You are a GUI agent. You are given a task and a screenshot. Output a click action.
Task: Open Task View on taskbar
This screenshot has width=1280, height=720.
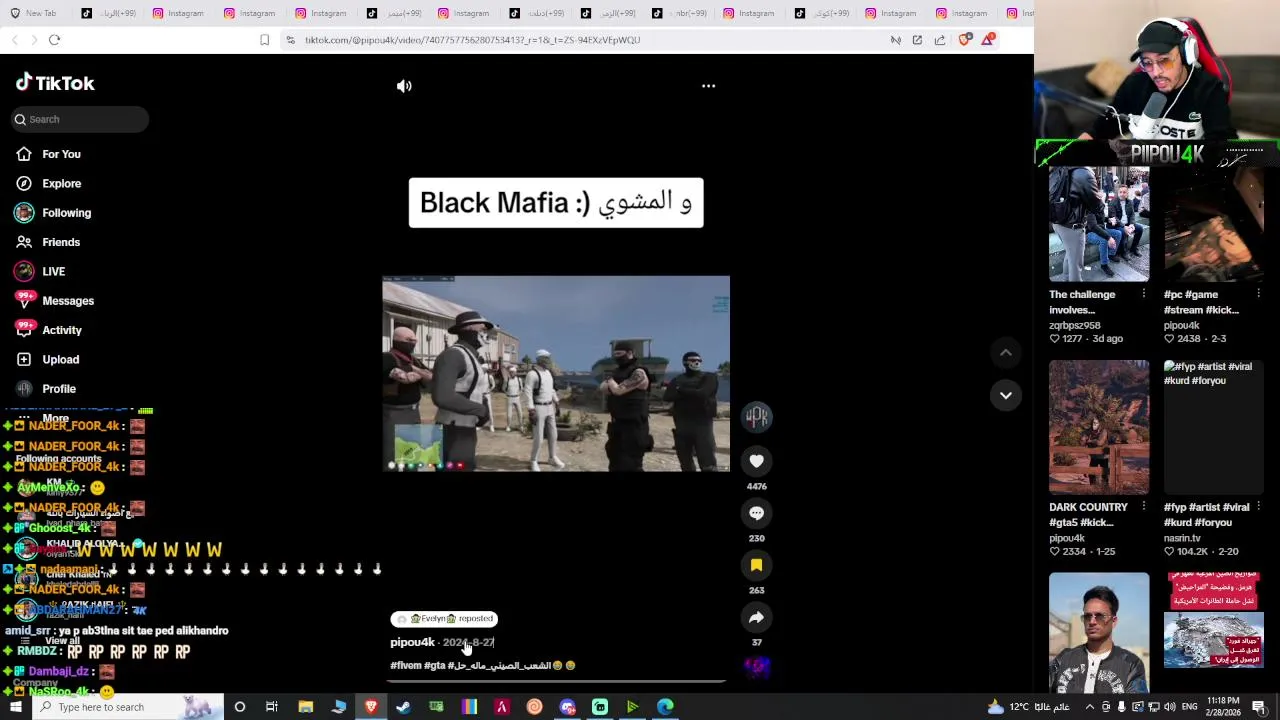[x=272, y=707]
